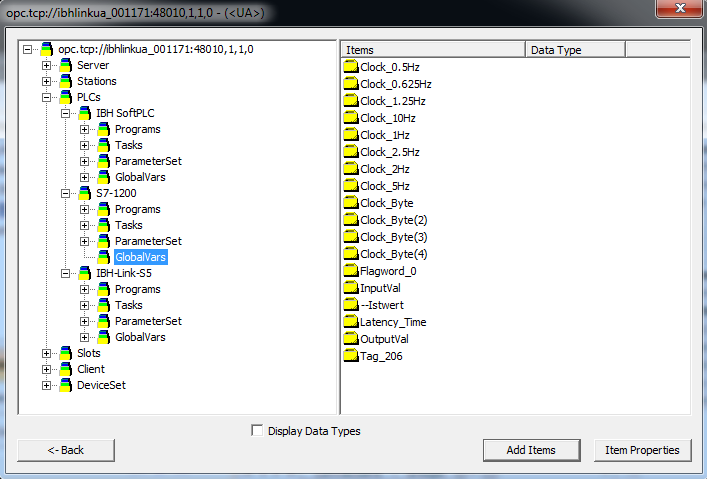Image resolution: width=707 pixels, height=479 pixels.
Task: Select the OutputVal list item
Action: (384, 339)
